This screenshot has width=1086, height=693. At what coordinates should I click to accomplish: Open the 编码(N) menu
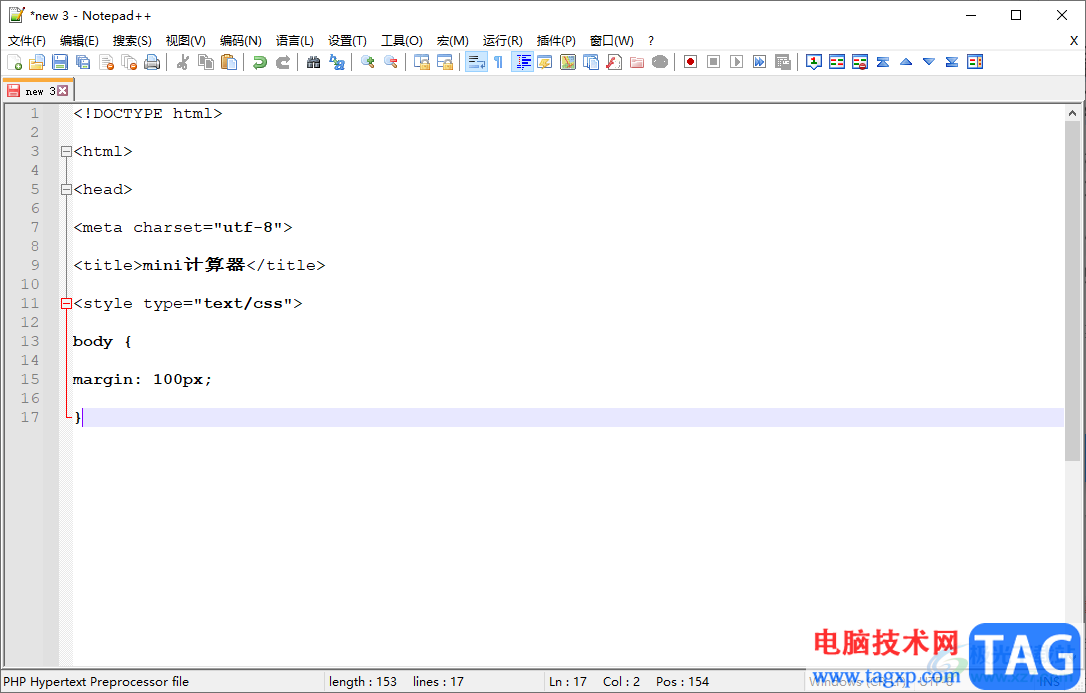coord(241,41)
